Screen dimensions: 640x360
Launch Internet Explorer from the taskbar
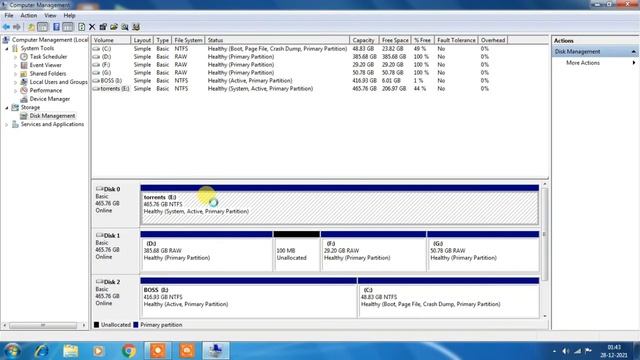(x=41, y=351)
